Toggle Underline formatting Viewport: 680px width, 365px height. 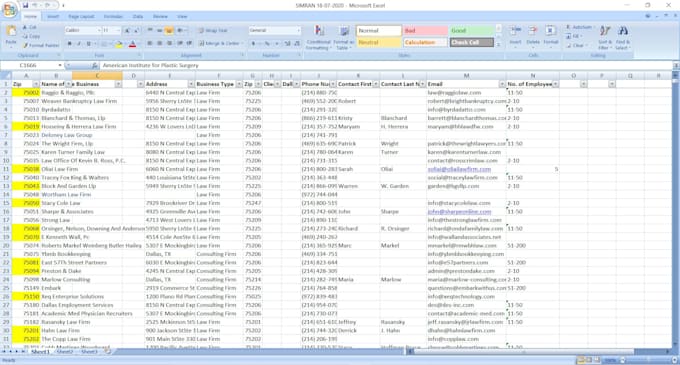(88, 44)
